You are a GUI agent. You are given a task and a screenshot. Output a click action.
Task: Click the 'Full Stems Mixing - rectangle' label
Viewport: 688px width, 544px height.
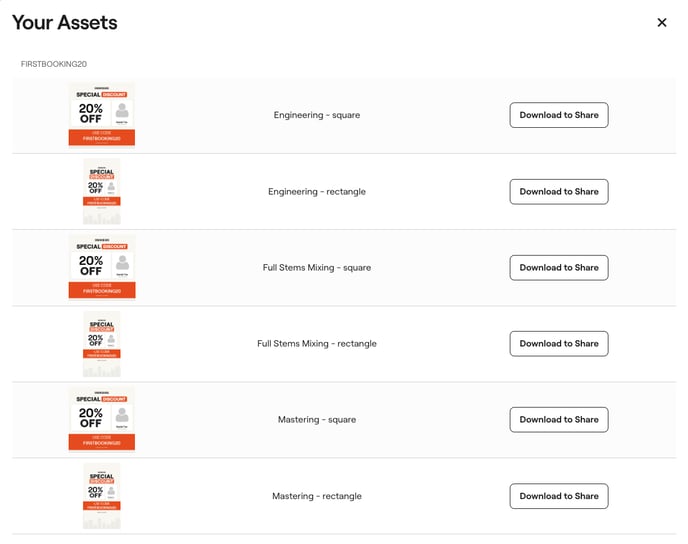click(317, 343)
